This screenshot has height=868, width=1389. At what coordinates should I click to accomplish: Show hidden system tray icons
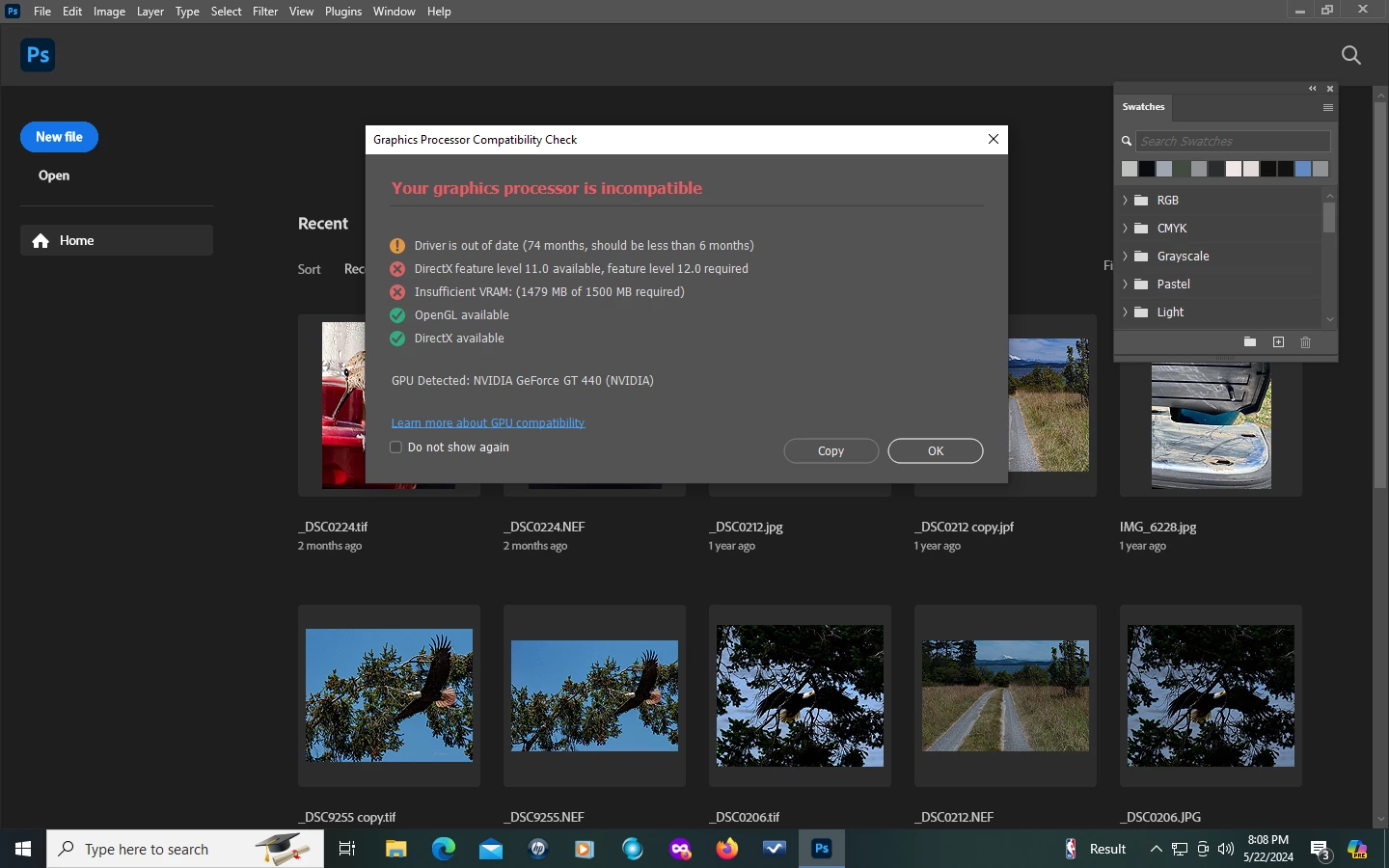click(x=1156, y=849)
